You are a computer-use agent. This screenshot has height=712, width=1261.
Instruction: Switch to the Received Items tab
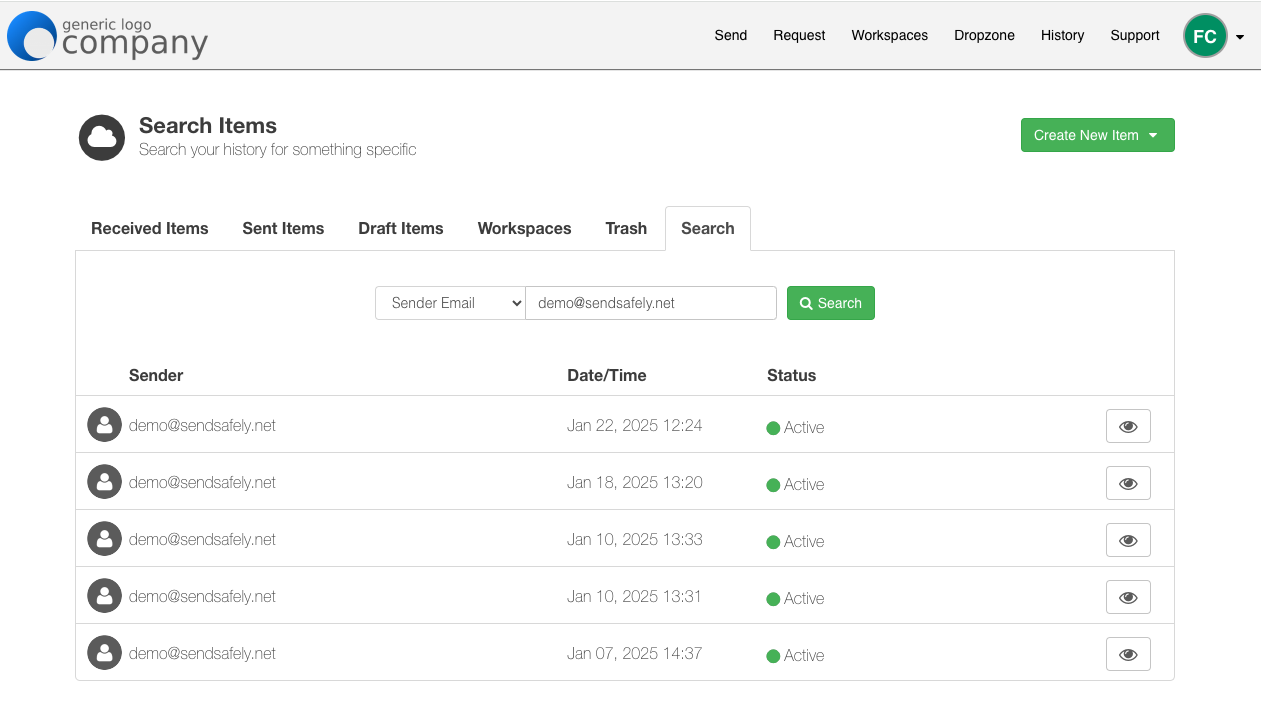[x=150, y=228]
